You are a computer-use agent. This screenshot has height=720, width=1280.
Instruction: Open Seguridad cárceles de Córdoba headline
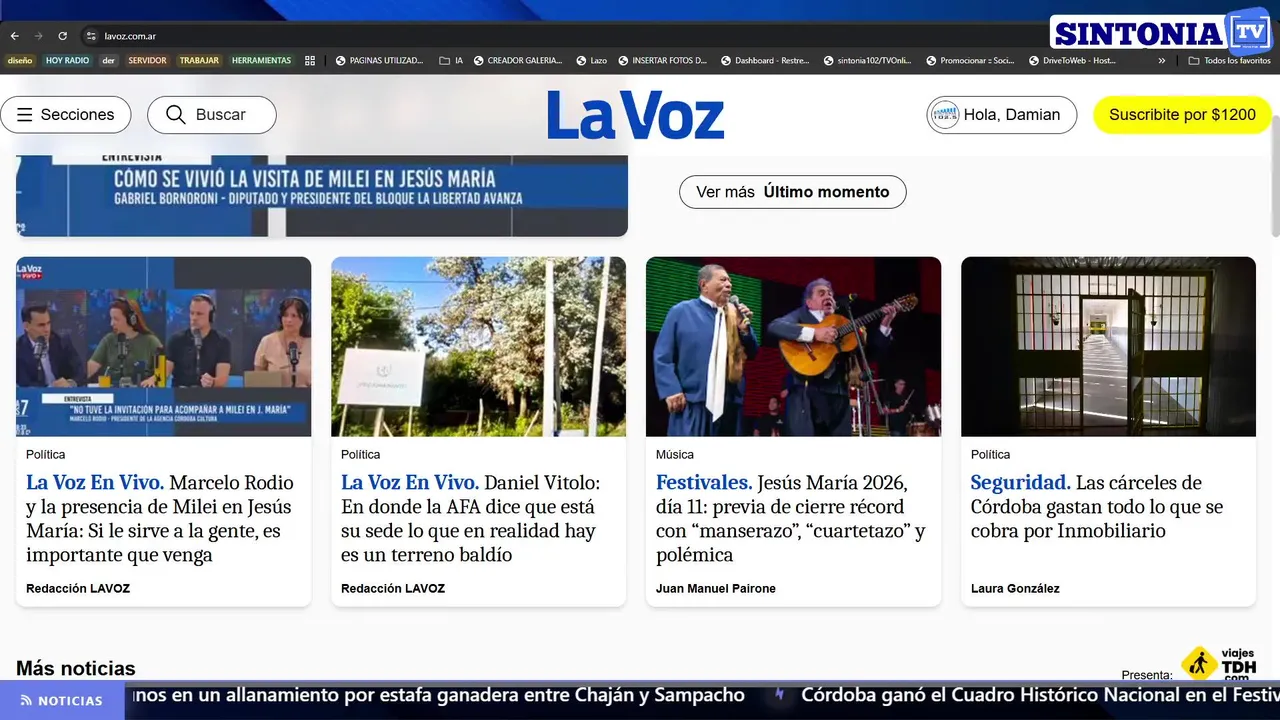click(x=1097, y=507)
